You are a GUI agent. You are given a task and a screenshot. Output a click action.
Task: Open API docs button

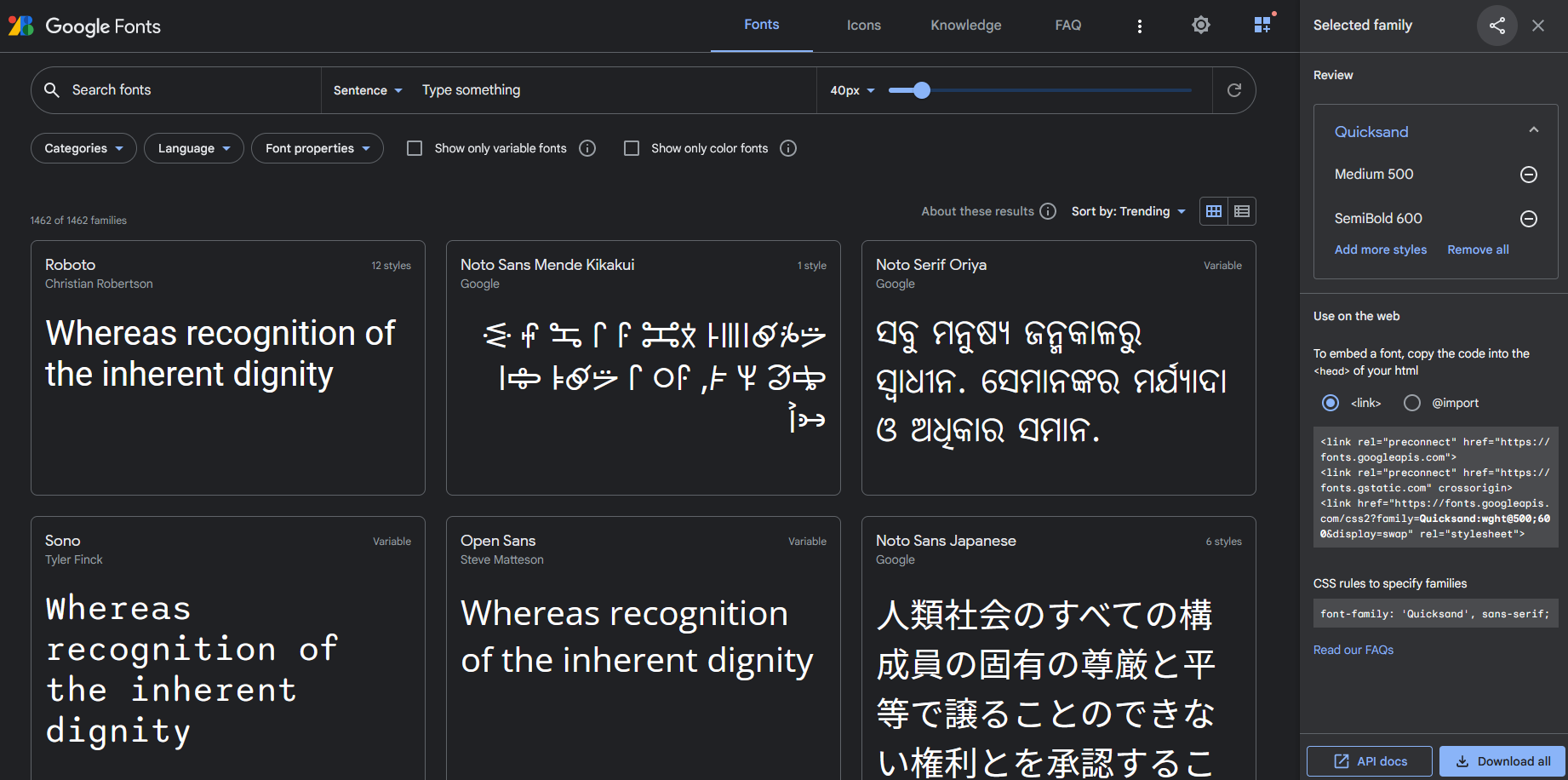click(x=1370, y=761)
